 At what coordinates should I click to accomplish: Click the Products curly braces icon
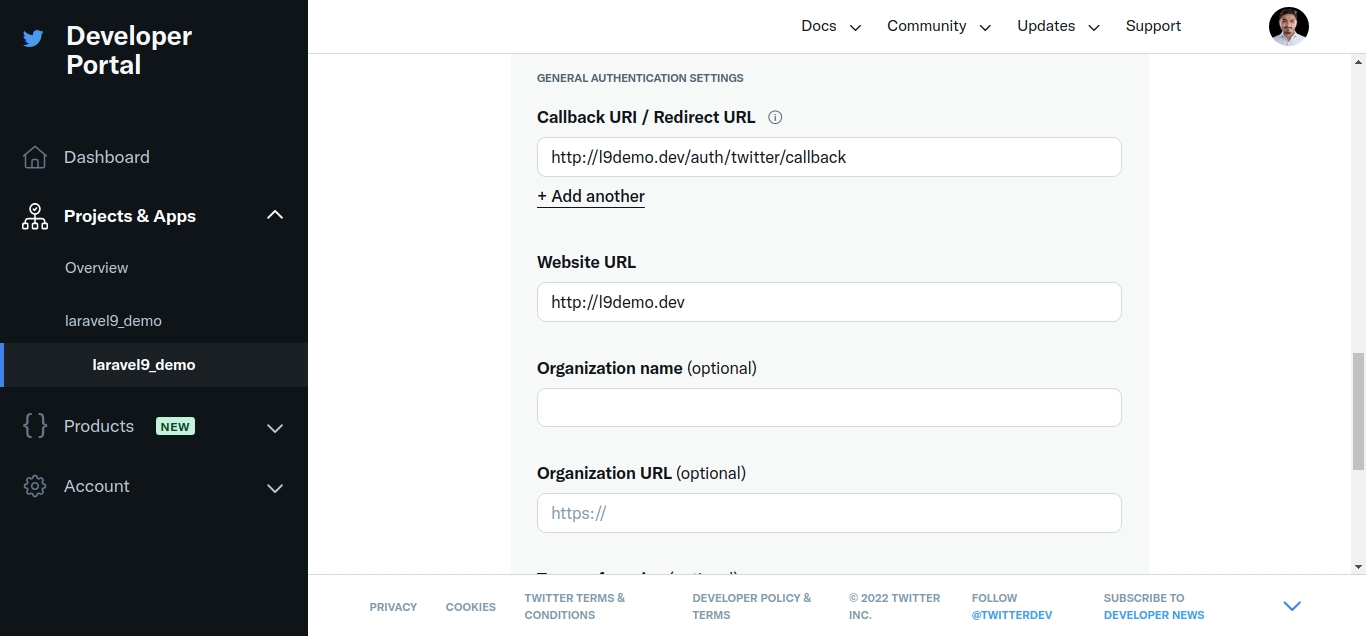pos(35,426)
